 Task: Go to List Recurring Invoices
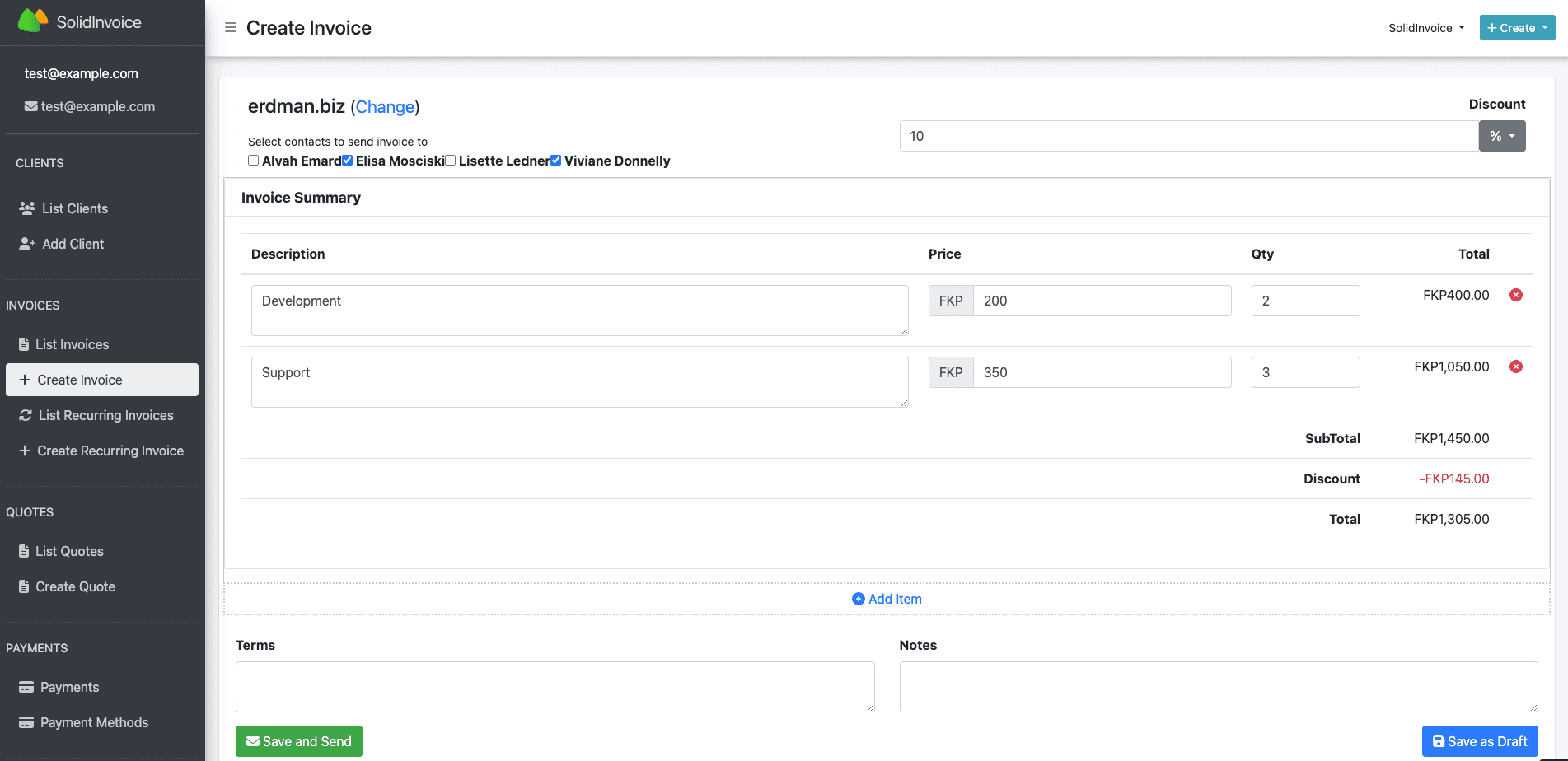[105, 415]
